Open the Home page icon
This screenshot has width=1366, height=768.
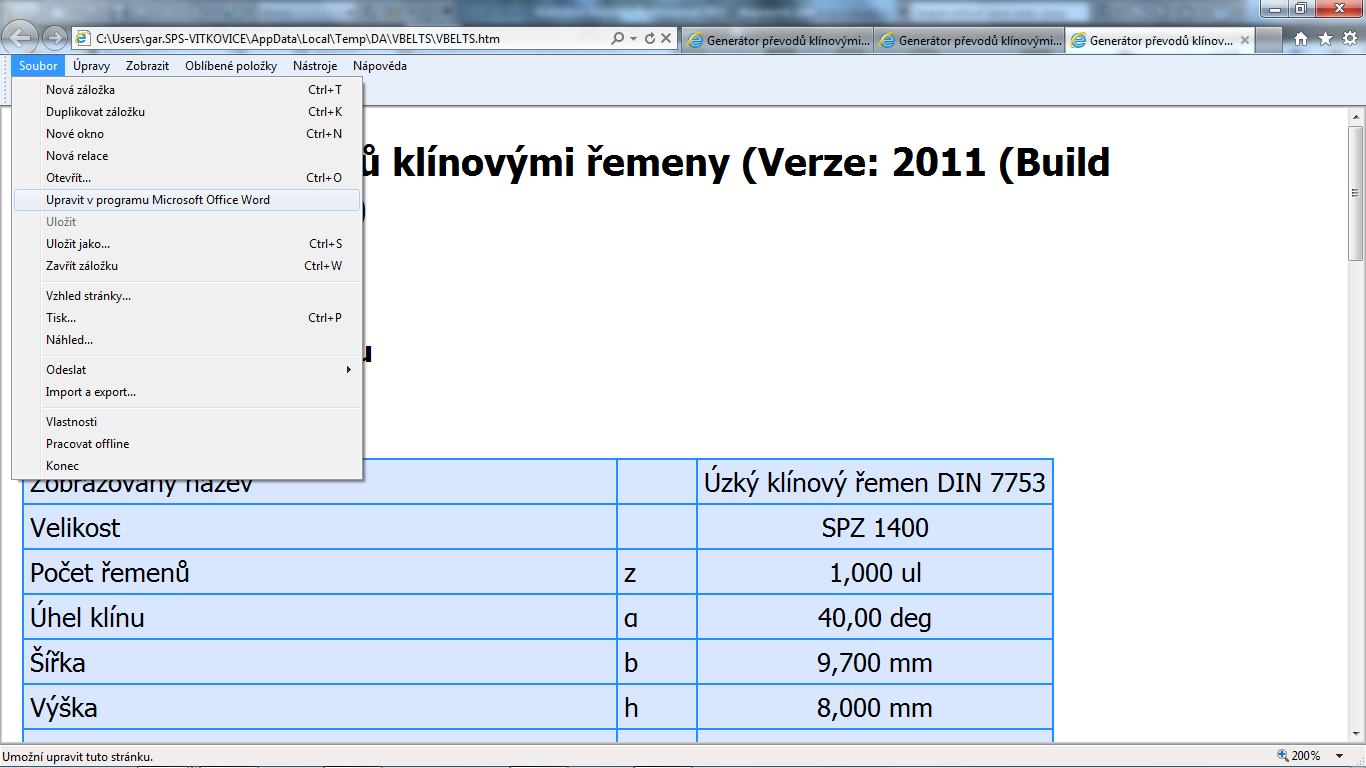click(1301, 39)
